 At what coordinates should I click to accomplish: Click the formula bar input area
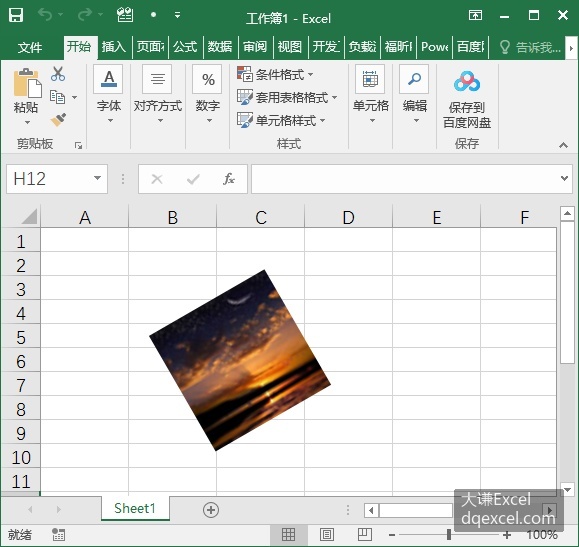[405, 179]
